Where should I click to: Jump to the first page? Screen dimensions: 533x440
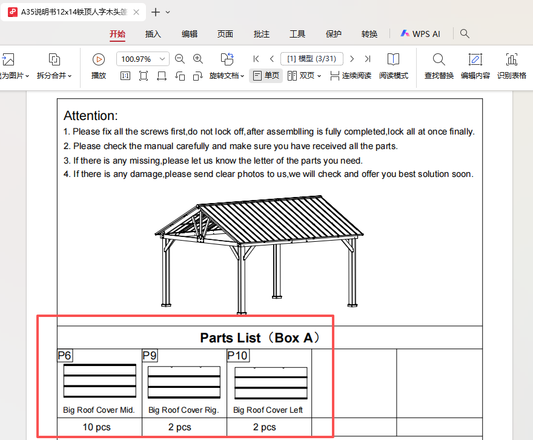(256, 59)
